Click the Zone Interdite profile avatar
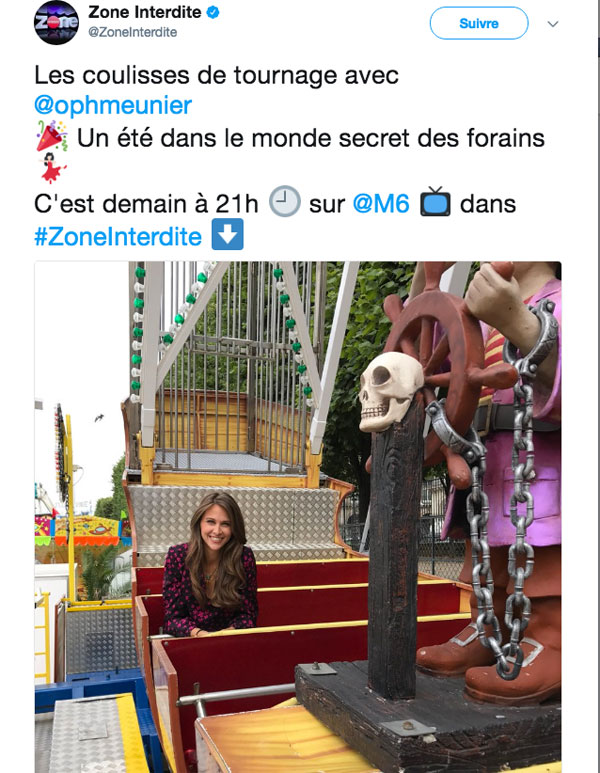The image size is (600, 773). pyautogui.click(x=56, y=23)
